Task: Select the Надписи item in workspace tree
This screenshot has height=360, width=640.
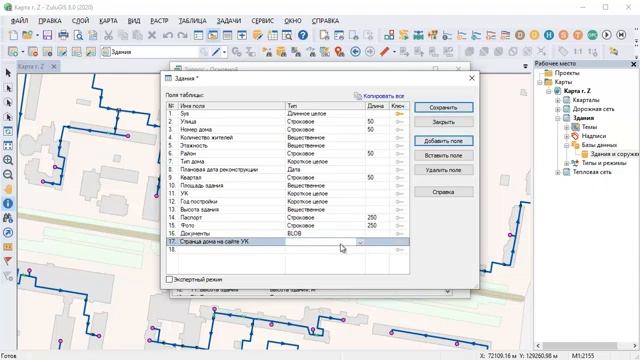Action: (593, 136)
